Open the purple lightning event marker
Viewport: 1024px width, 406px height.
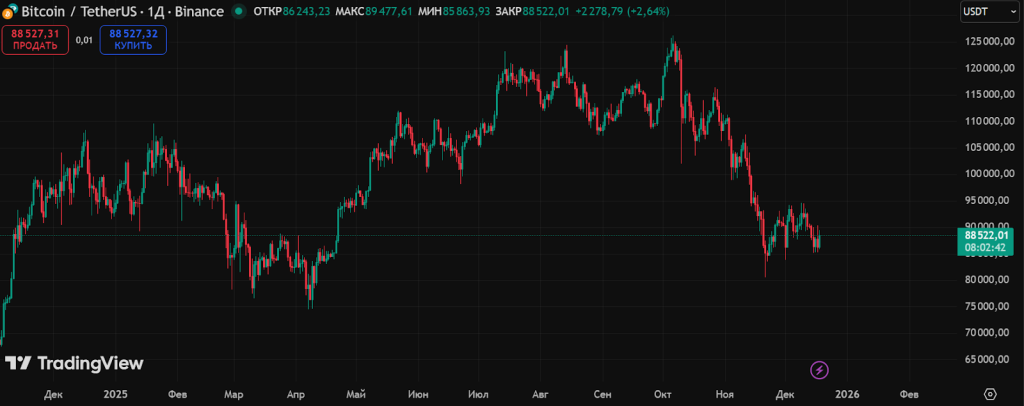(819, 370)
